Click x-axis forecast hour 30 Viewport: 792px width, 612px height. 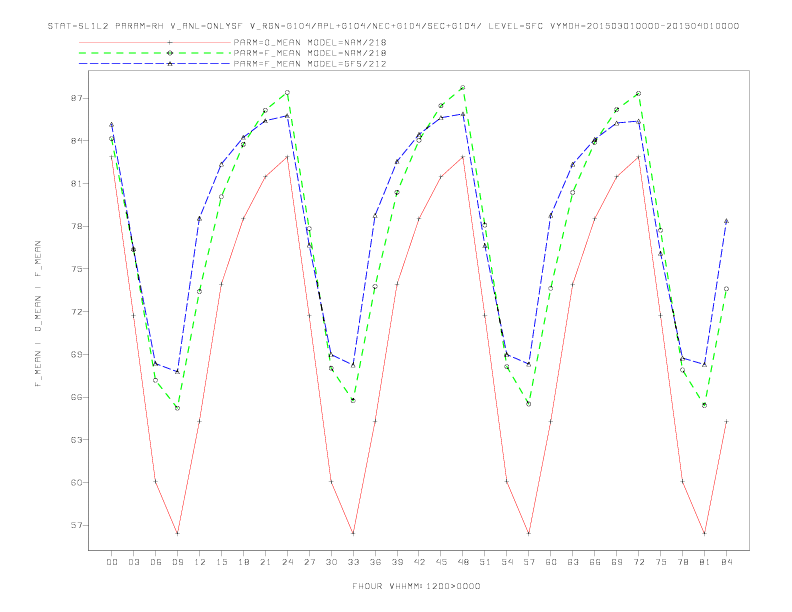point(331,562)
